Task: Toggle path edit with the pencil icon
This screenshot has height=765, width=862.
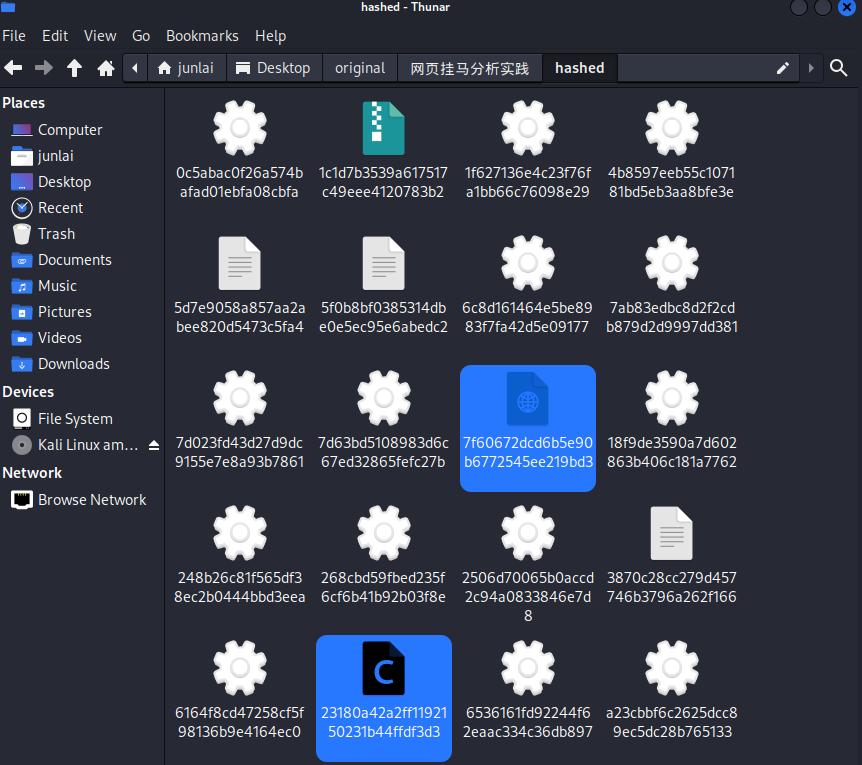Action: pyautogui.click(x=782, y=68)
